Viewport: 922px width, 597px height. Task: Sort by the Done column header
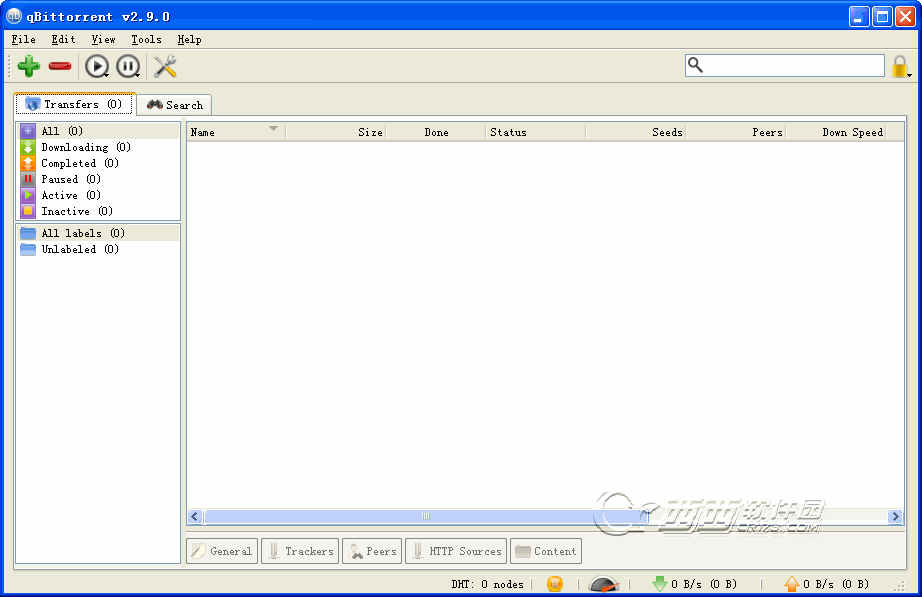(436, 132)
